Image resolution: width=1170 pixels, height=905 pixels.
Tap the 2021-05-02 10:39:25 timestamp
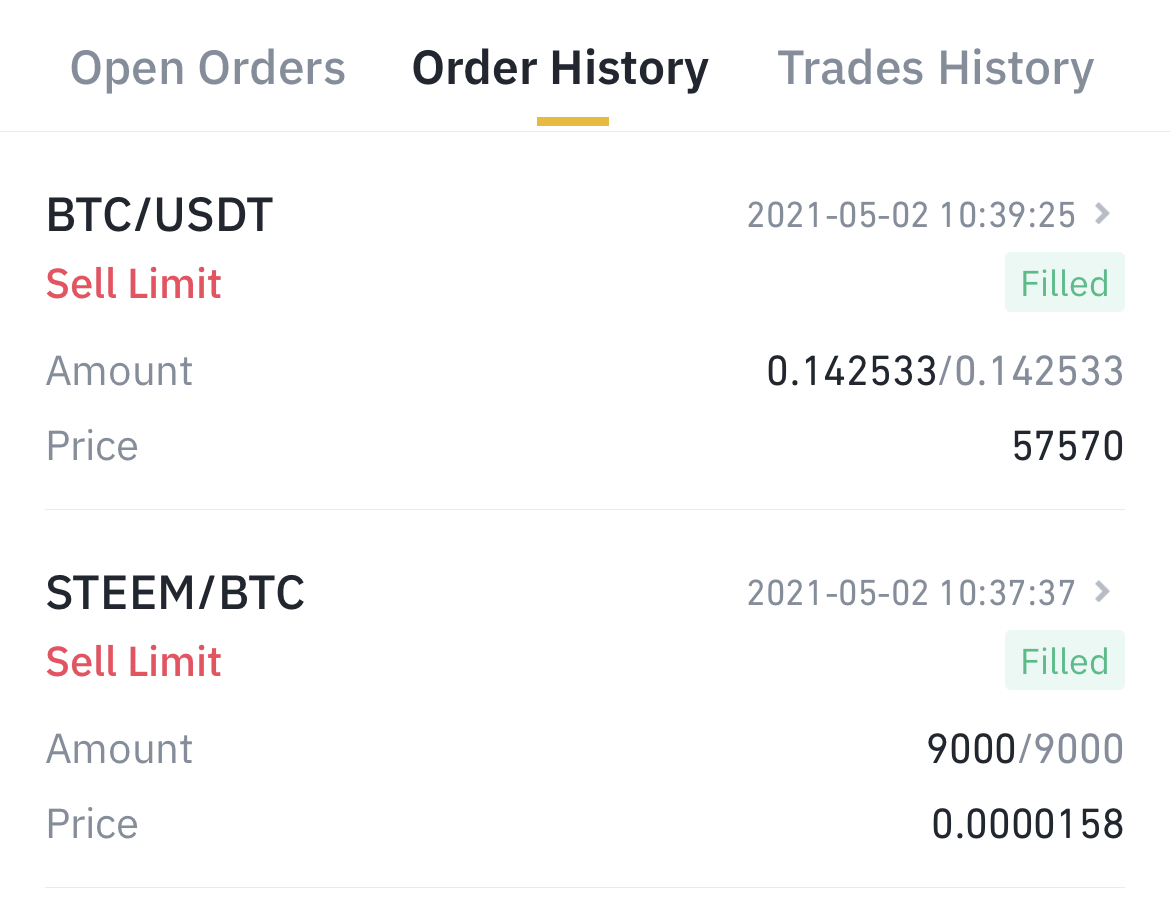pos(911,215)
